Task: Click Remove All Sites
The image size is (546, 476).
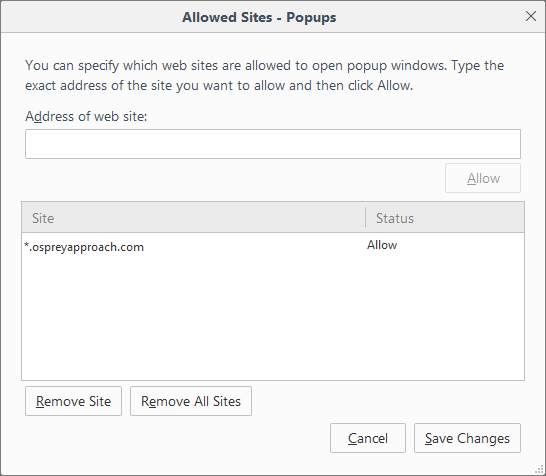Action: (191, 401)
